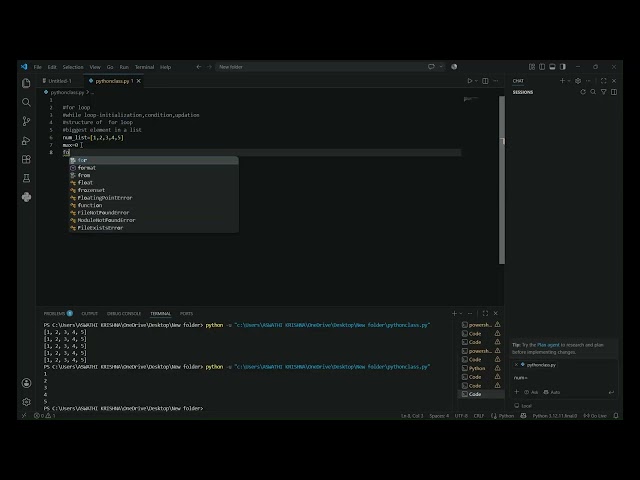Select the format autocomplete suggestion

[x=153, y=168]
